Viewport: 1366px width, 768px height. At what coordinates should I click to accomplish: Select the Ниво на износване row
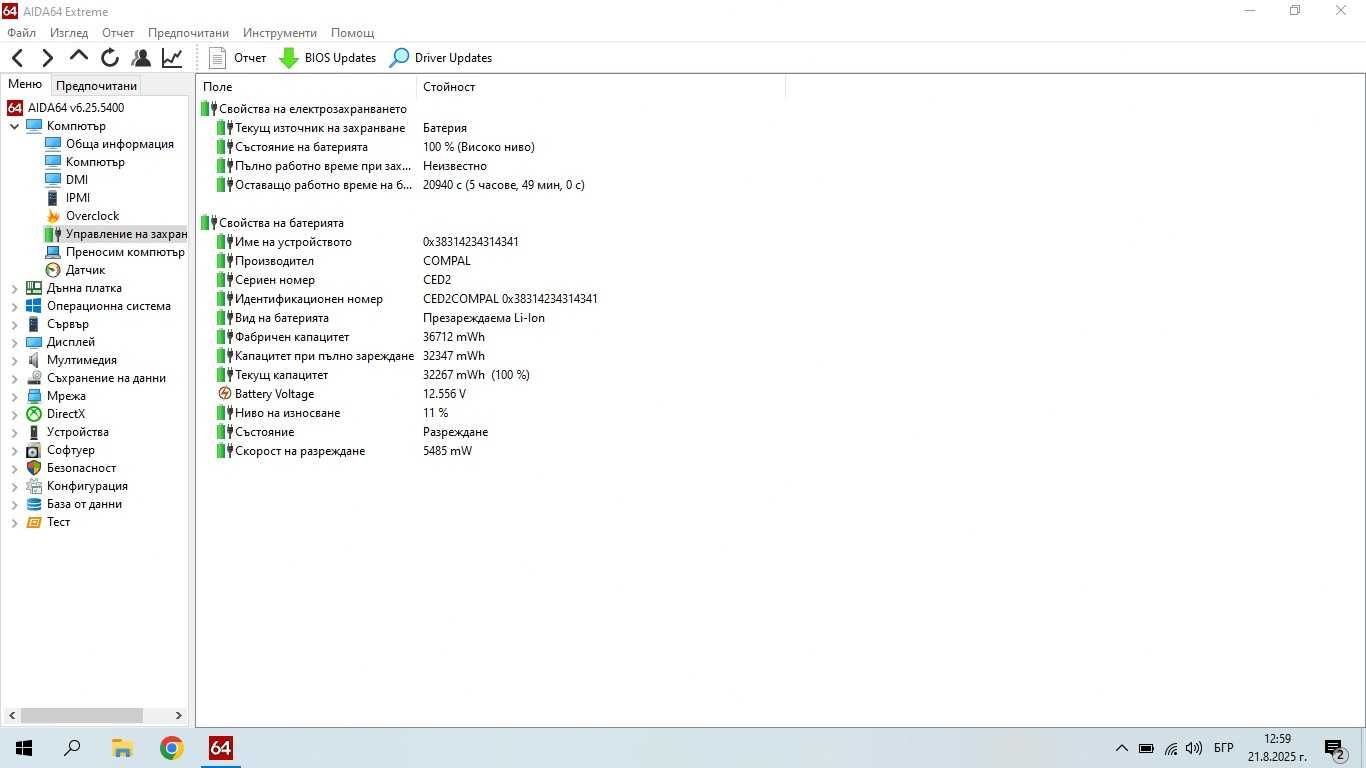click(x=332, y=413)
